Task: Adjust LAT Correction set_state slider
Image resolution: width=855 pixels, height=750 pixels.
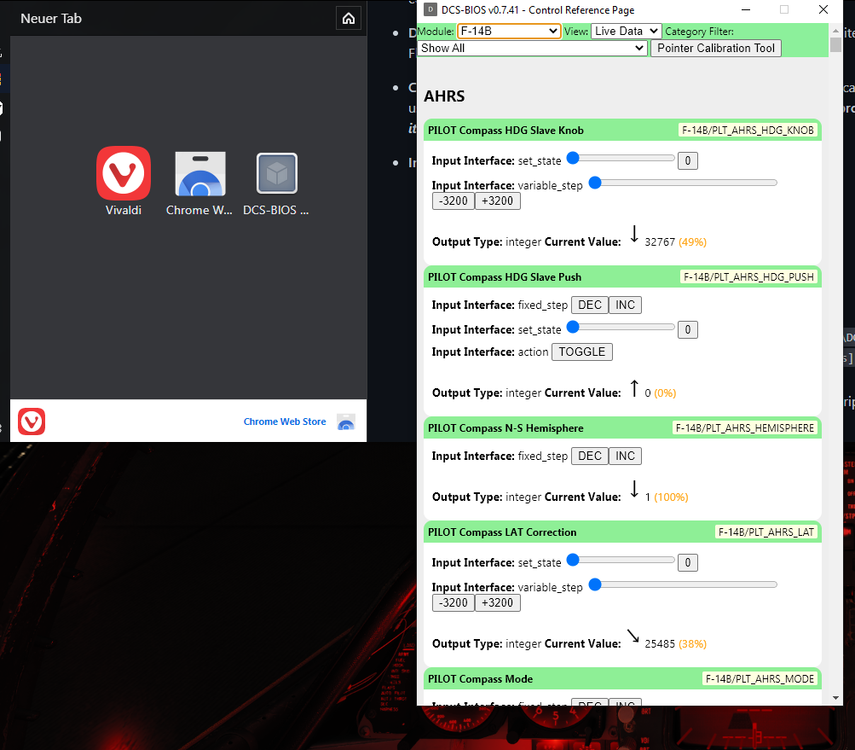Action: [621, 560]
